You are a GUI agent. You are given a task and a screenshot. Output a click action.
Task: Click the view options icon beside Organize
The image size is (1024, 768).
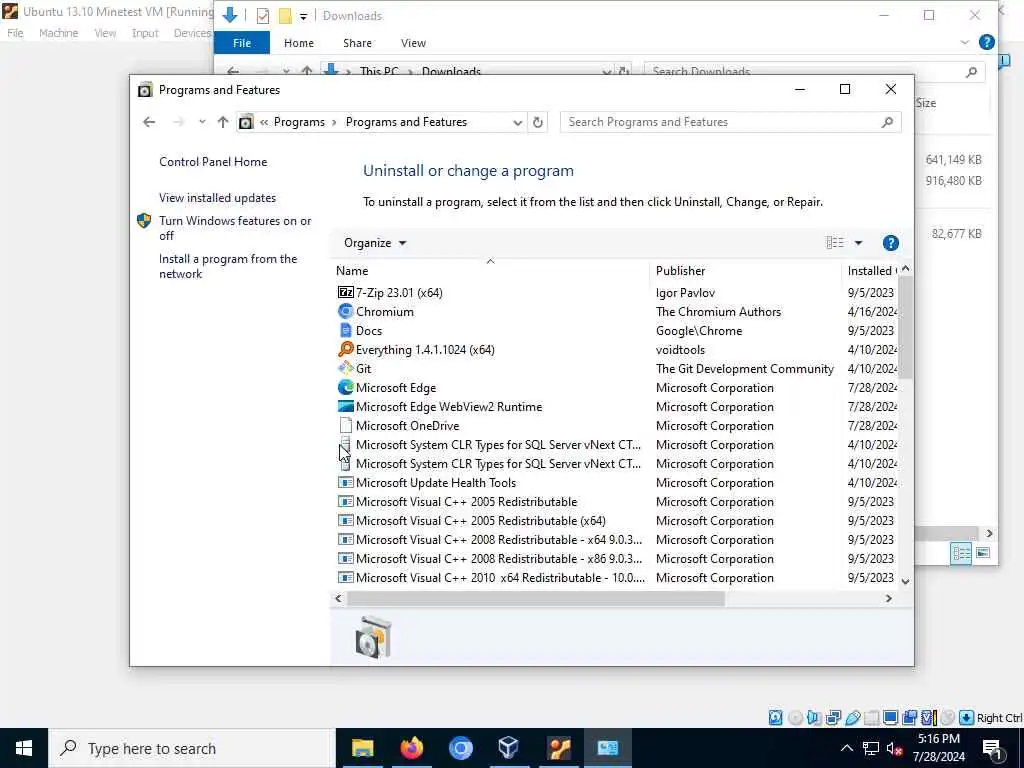pyautogui.click(x=835, y=243)
